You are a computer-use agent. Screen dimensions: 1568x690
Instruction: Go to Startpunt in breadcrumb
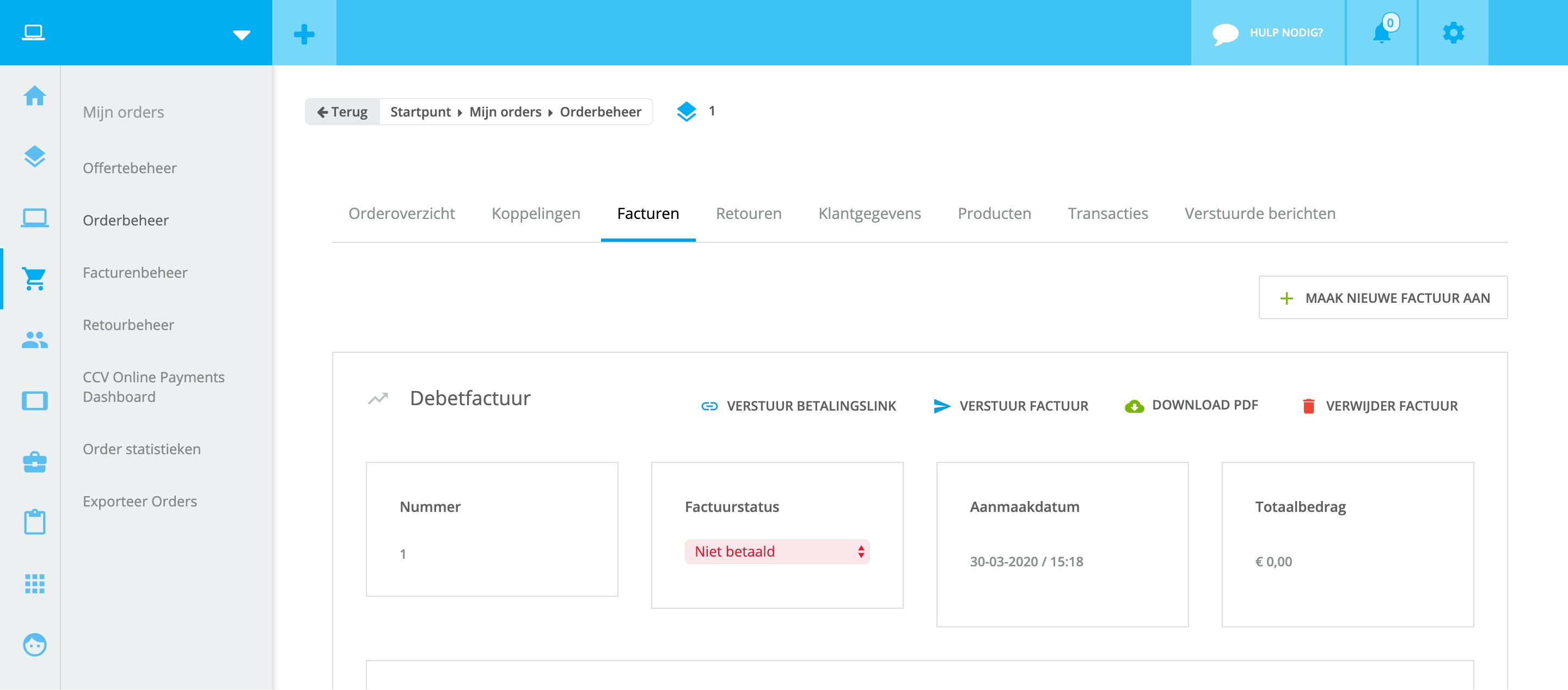coord(421,112)
